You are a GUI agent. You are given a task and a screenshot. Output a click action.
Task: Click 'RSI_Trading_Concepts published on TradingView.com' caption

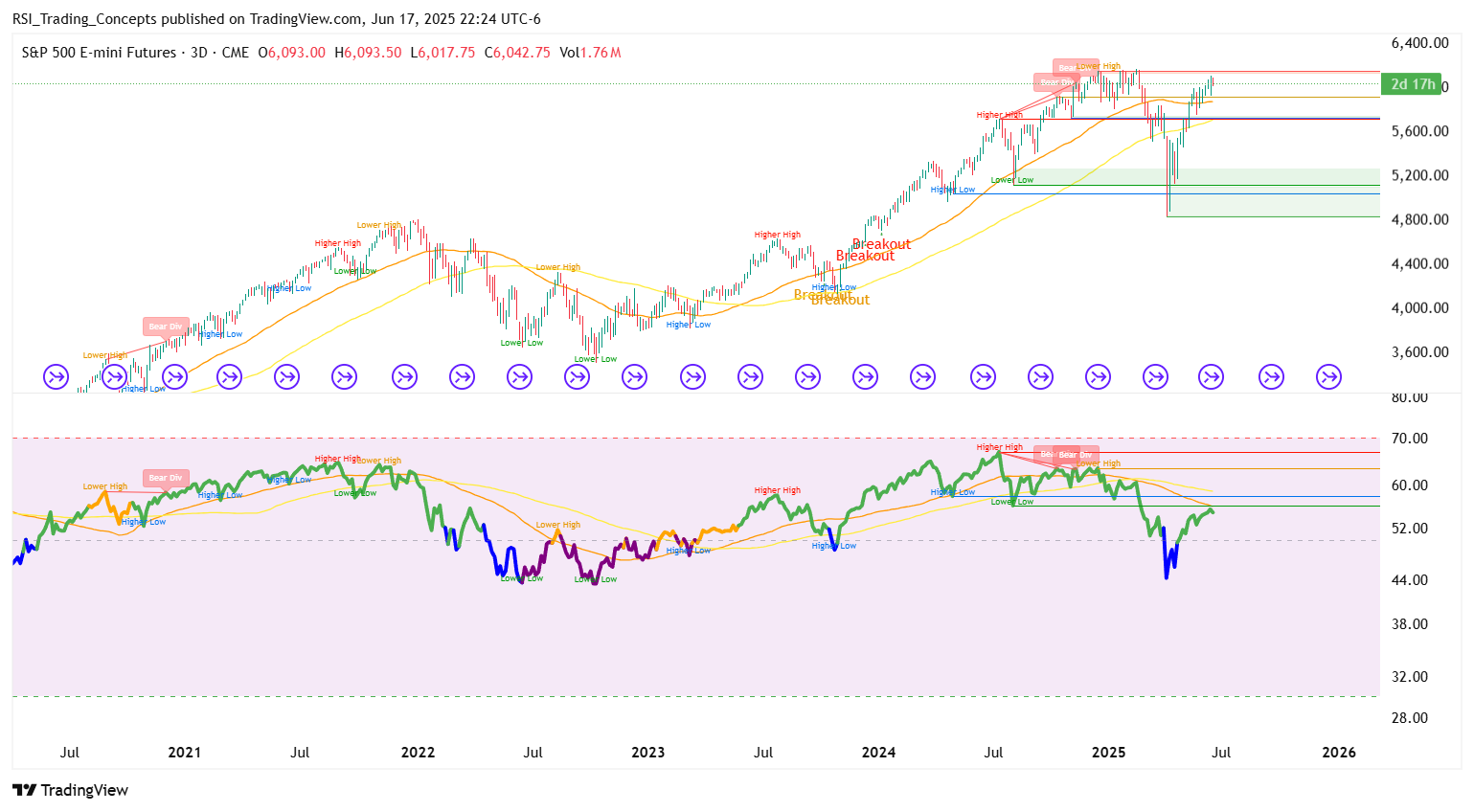188,19
